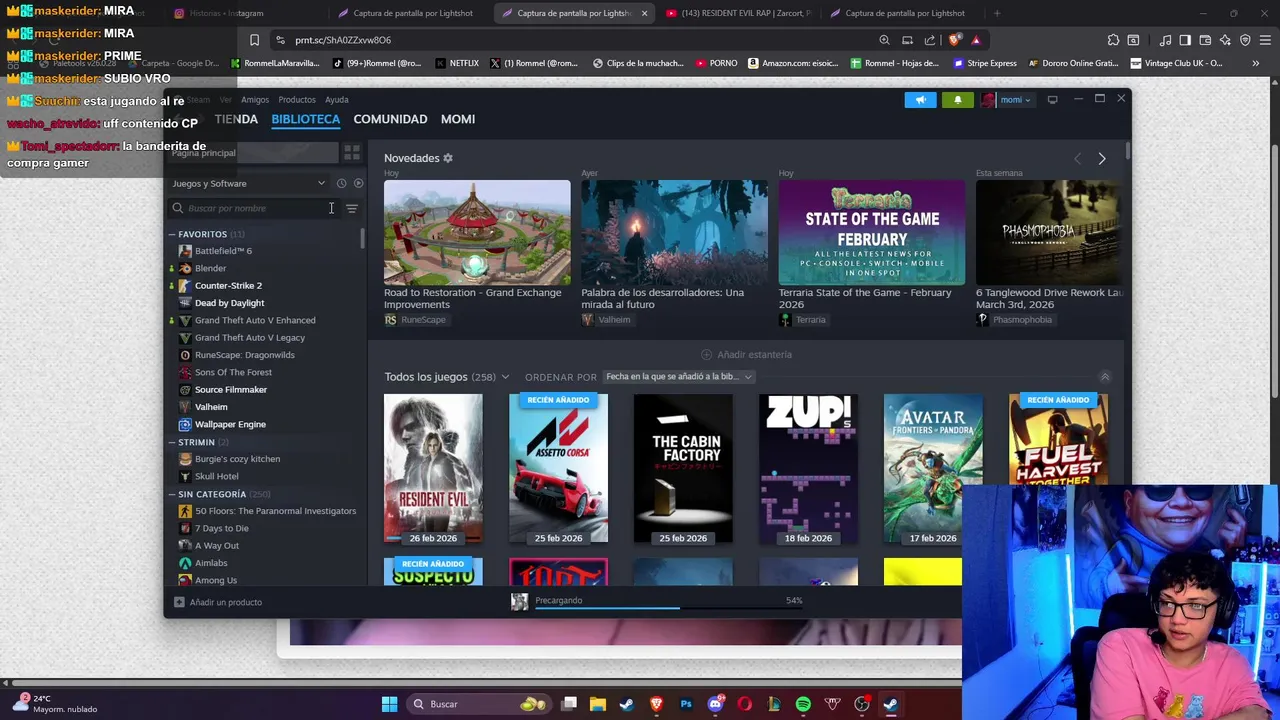
Task: Expand Todos los juegos dropdown arrow
Action: 505,377
